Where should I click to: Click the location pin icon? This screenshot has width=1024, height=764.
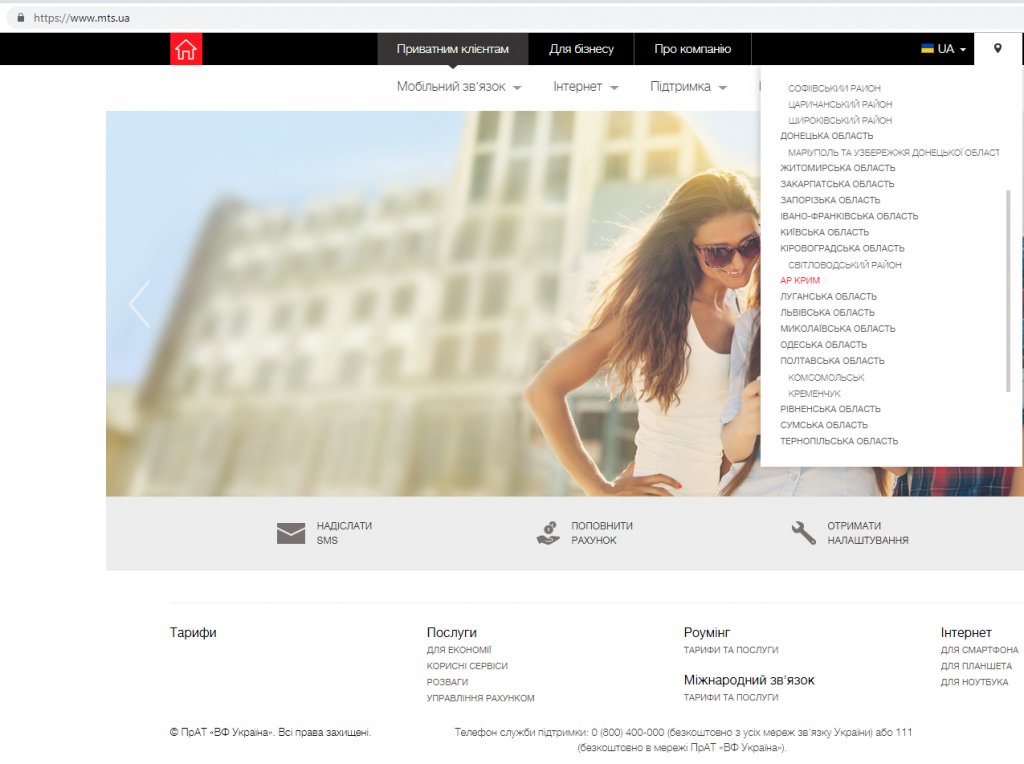(x=997, y=49)
